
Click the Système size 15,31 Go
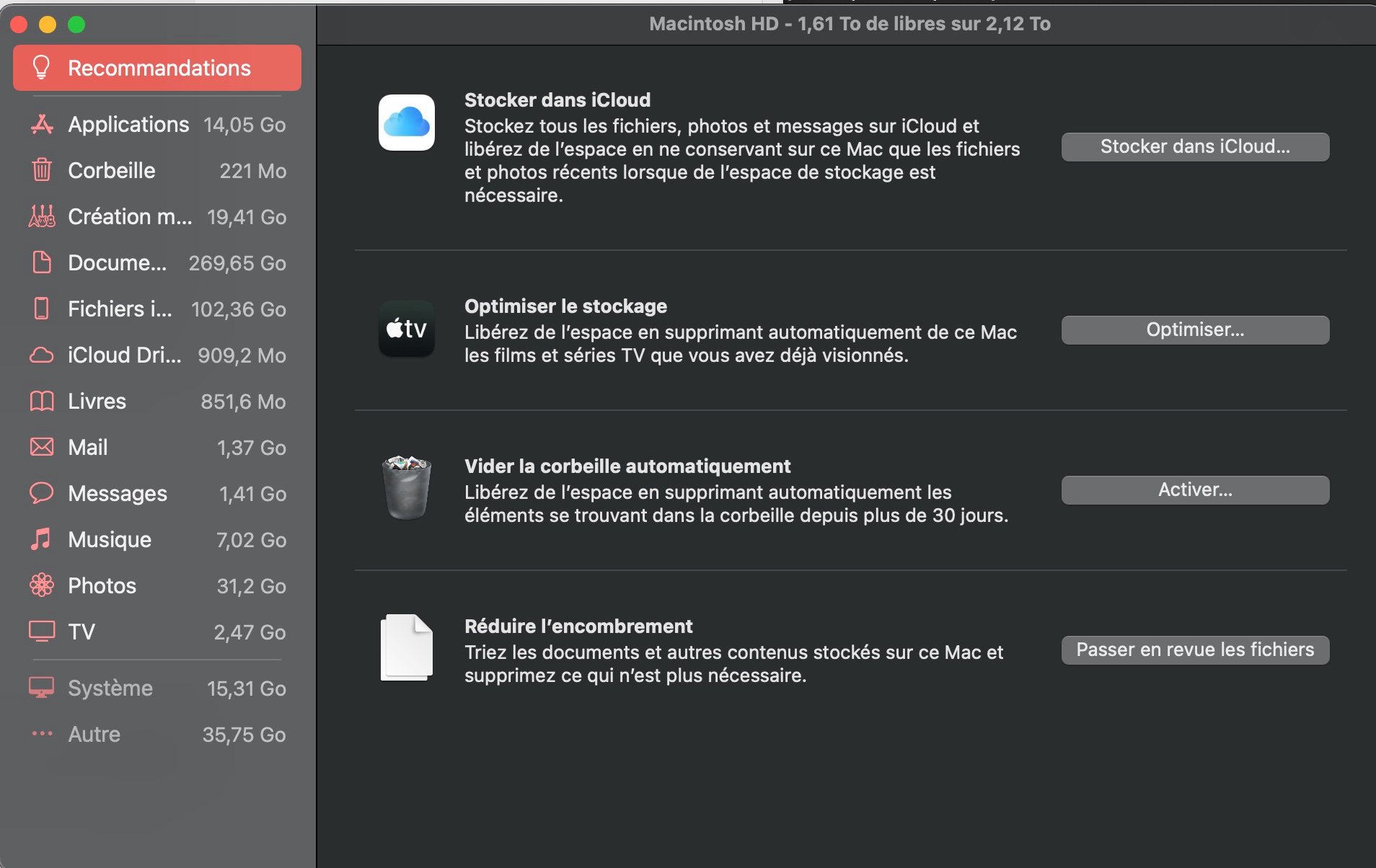[x=247, y=688]
